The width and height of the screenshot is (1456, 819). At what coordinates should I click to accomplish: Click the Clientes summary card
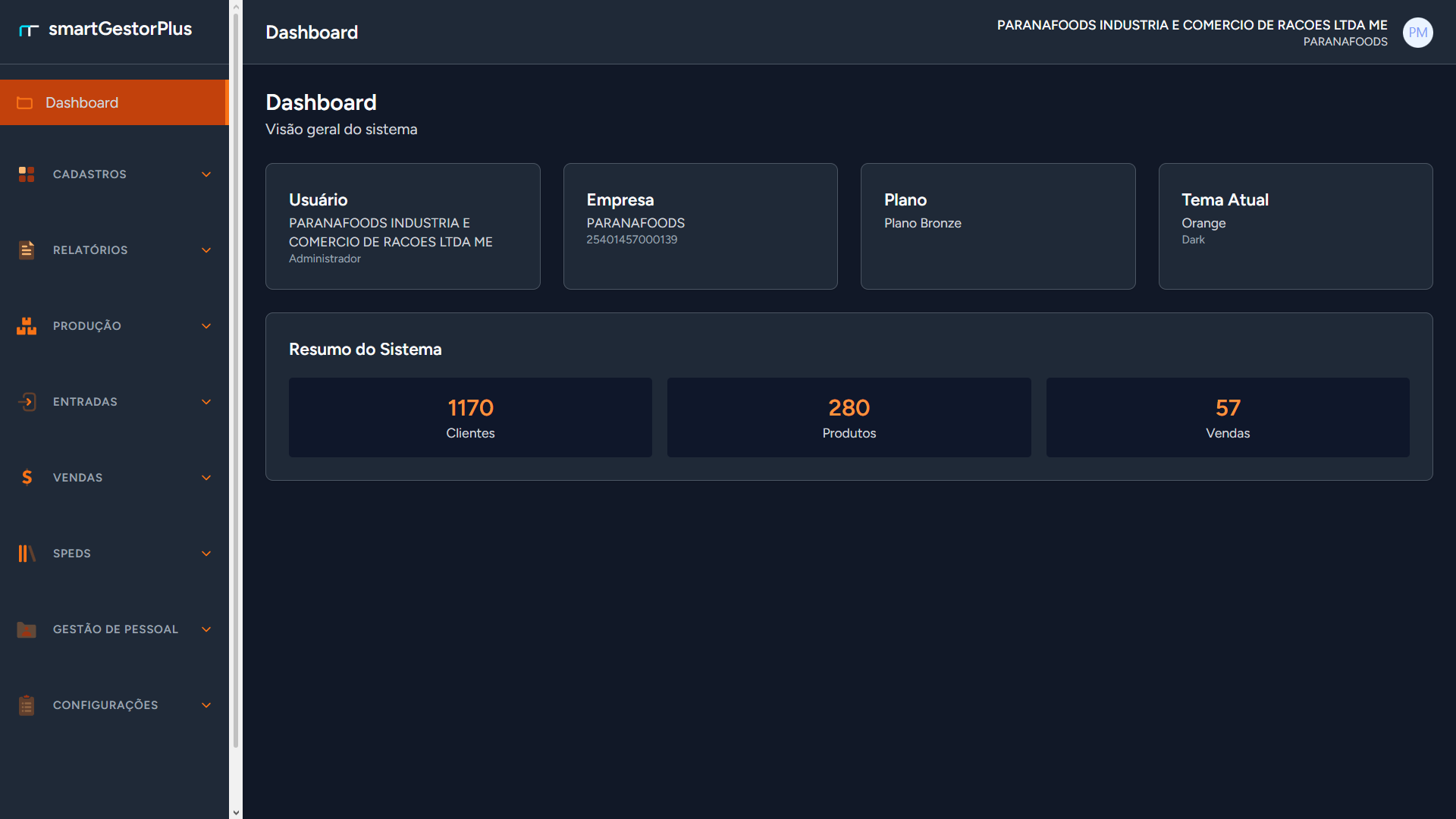[x=470, y=417]
